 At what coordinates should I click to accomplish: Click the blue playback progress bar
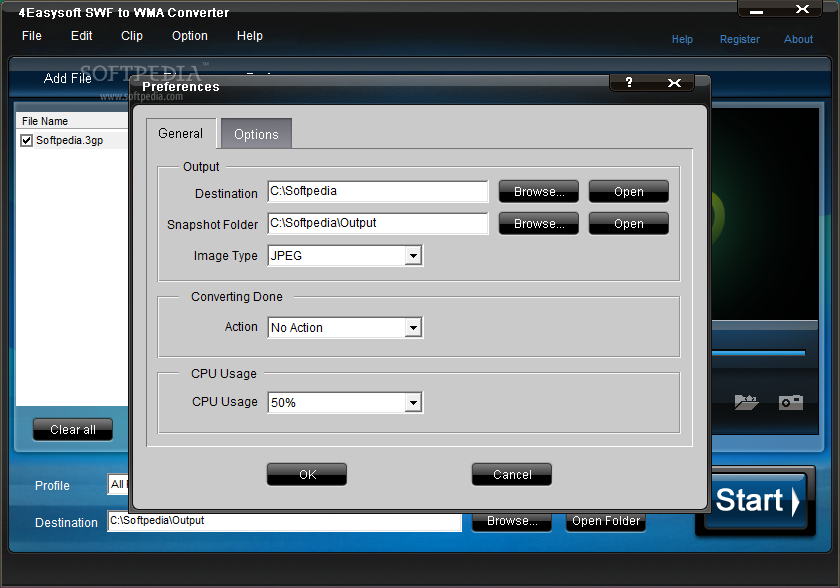pos(759,353)
